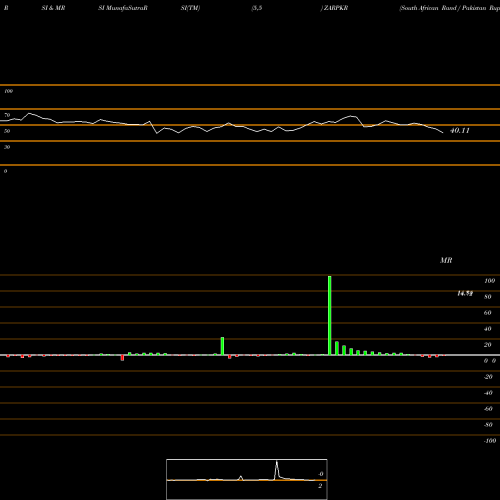Select the tallest green MR bar
500x500 pixels.
(x=330, y=315)
